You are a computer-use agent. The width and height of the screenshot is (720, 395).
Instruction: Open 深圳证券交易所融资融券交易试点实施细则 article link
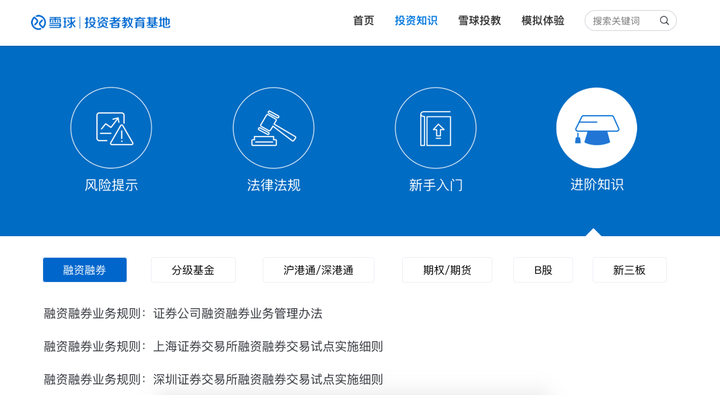(x=268, y=379)
